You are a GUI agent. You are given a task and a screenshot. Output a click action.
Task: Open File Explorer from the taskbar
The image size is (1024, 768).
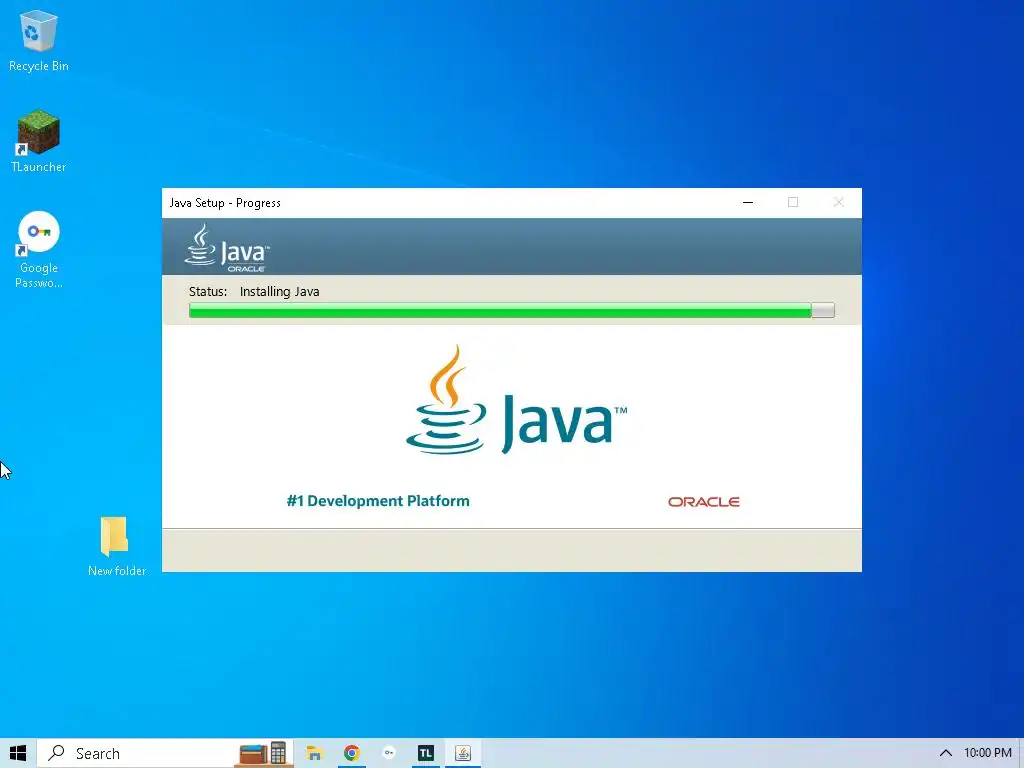[x=314, y=753]
